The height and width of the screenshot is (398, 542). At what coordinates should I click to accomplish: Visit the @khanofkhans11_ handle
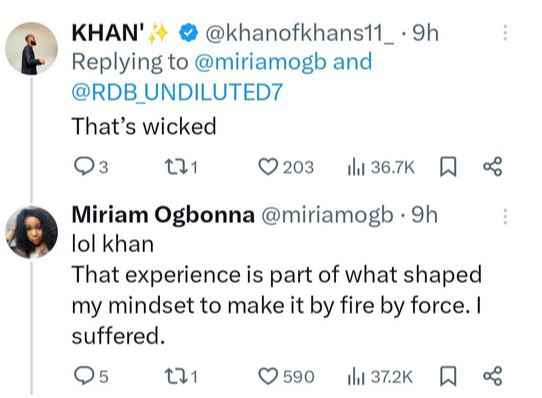[x=300, y=33]
